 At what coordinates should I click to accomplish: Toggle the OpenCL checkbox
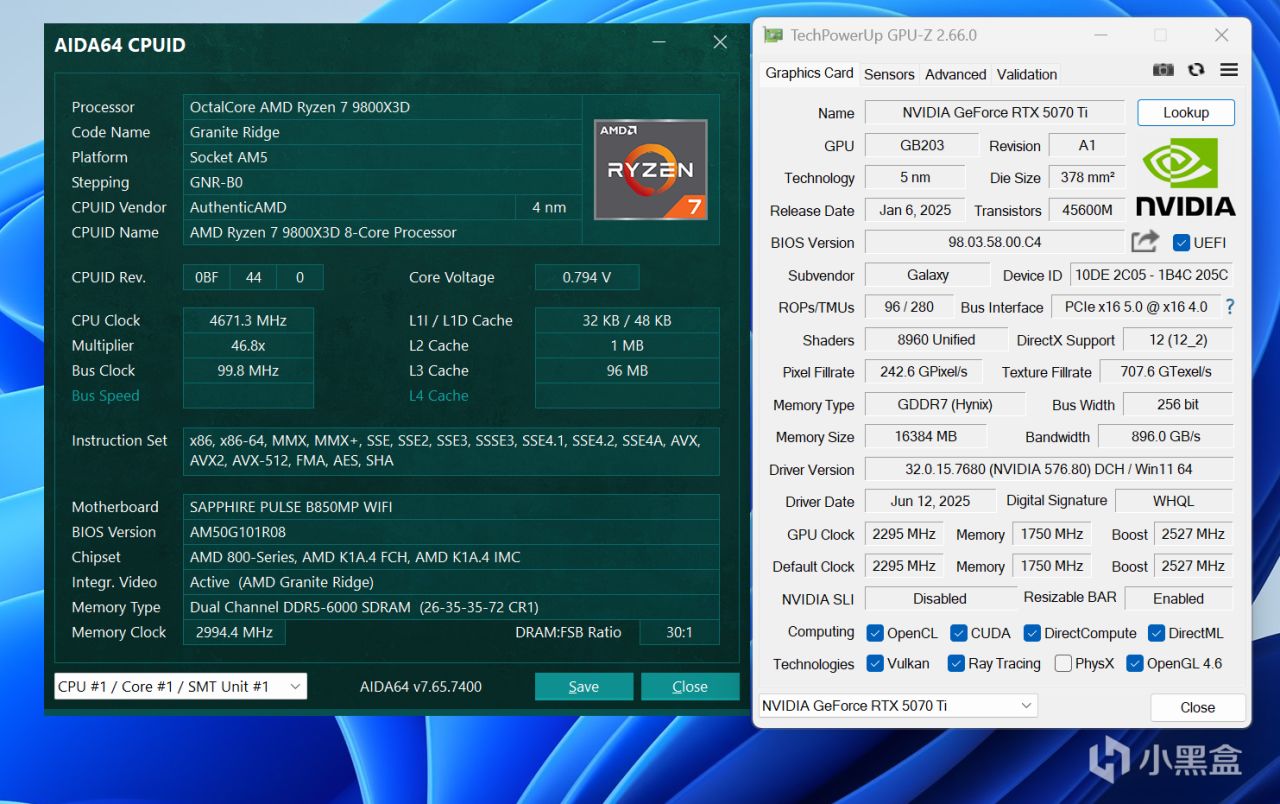(875, 633)
